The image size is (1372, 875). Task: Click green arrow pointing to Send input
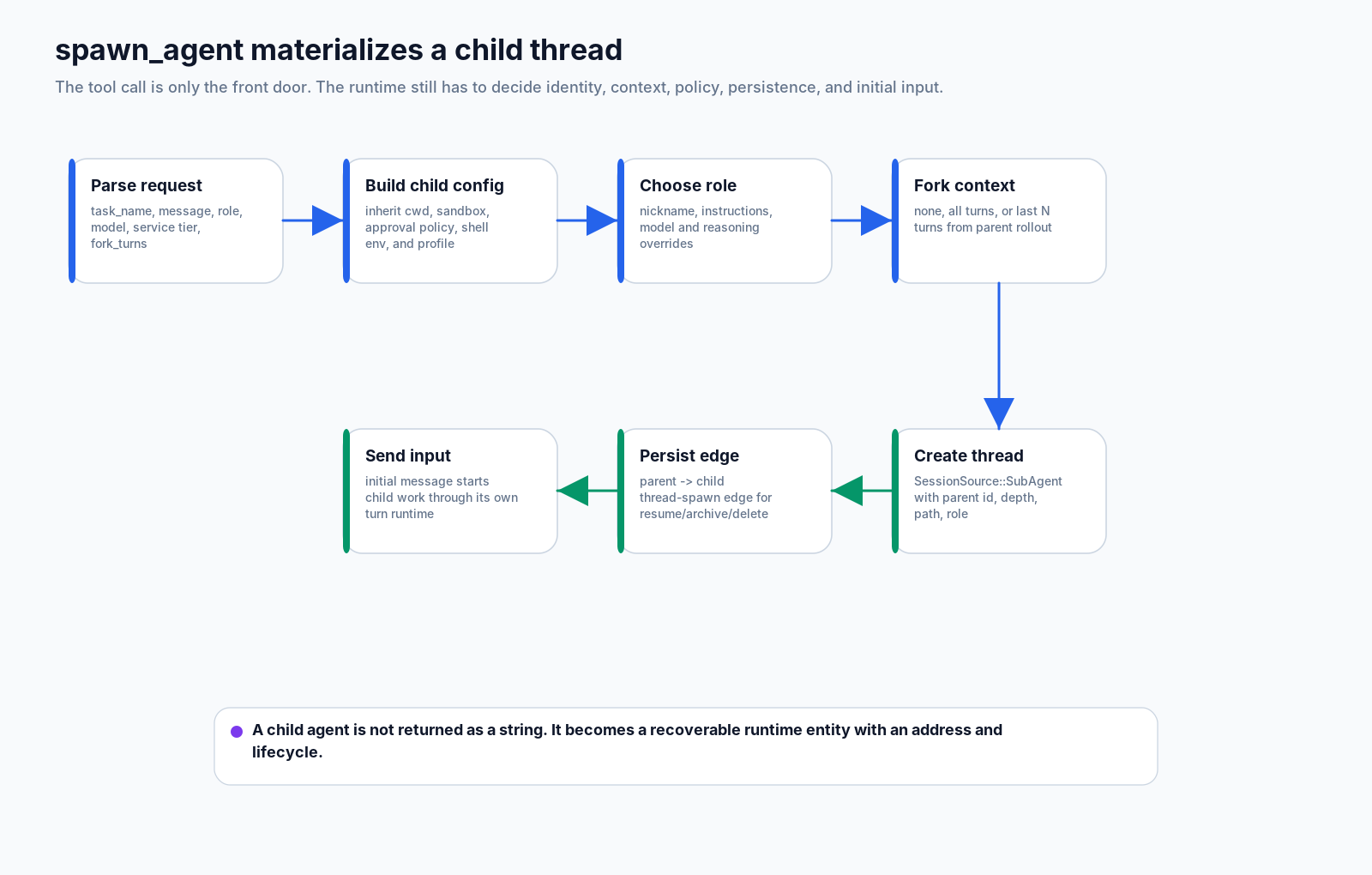pos(587,491)
